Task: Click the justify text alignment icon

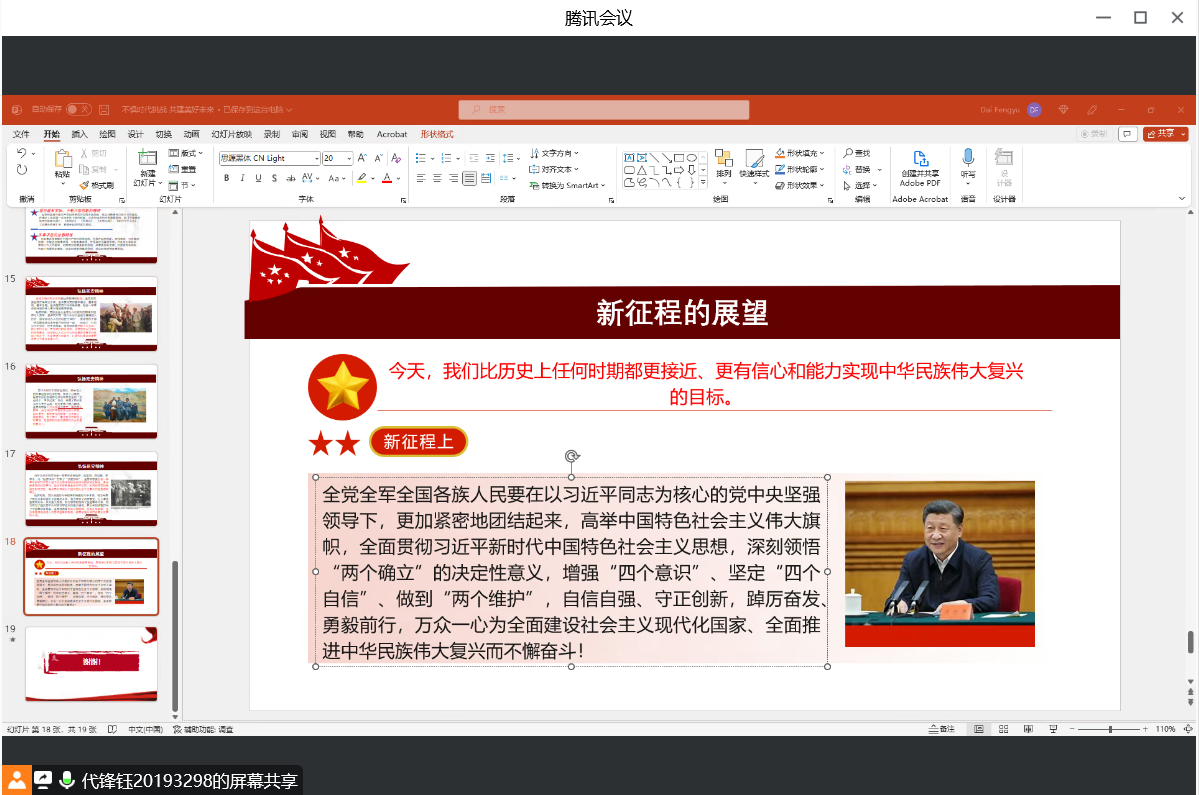Action: (x=470, y=178)
